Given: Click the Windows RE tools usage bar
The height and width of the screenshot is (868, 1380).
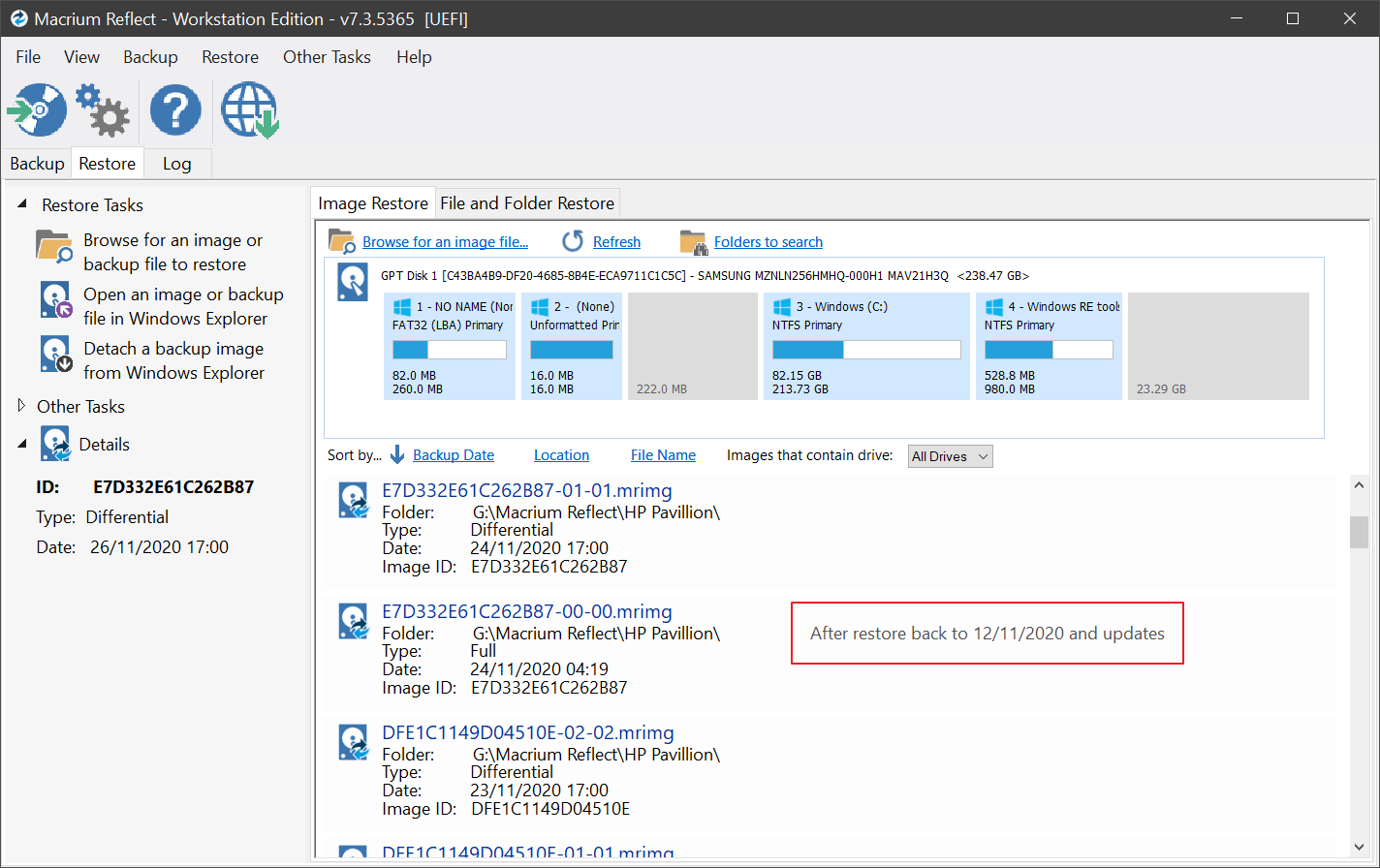Looking at the screenshot, I should pos(1049,350).
